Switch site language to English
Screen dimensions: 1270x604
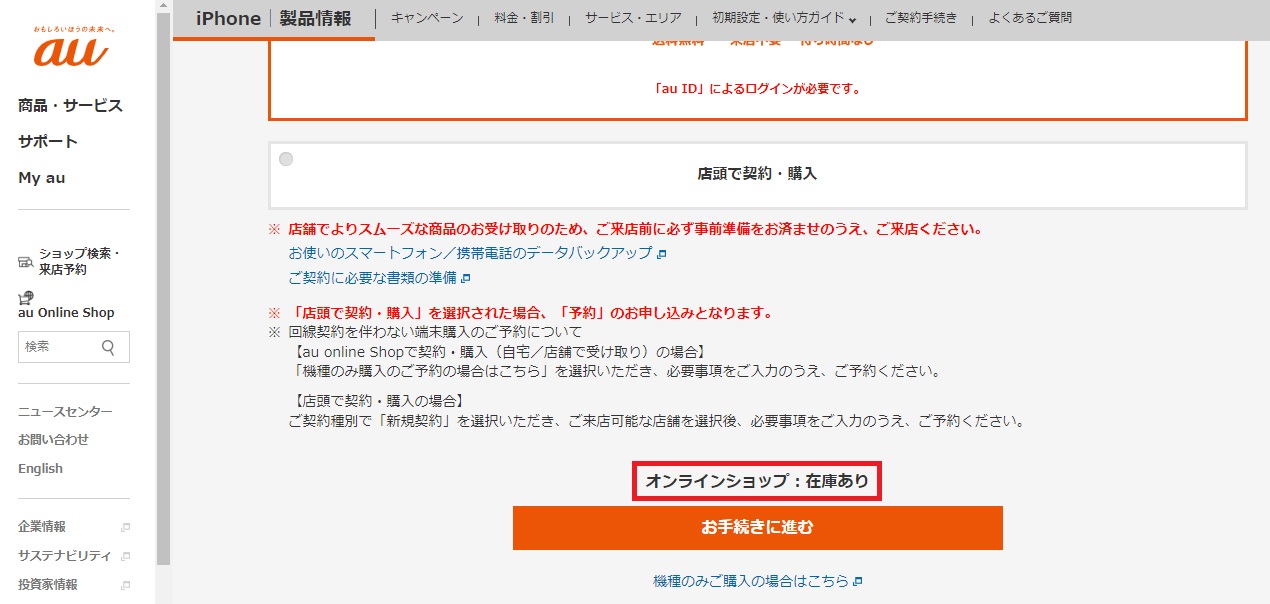pyautogui.click(x=40, y=469)
